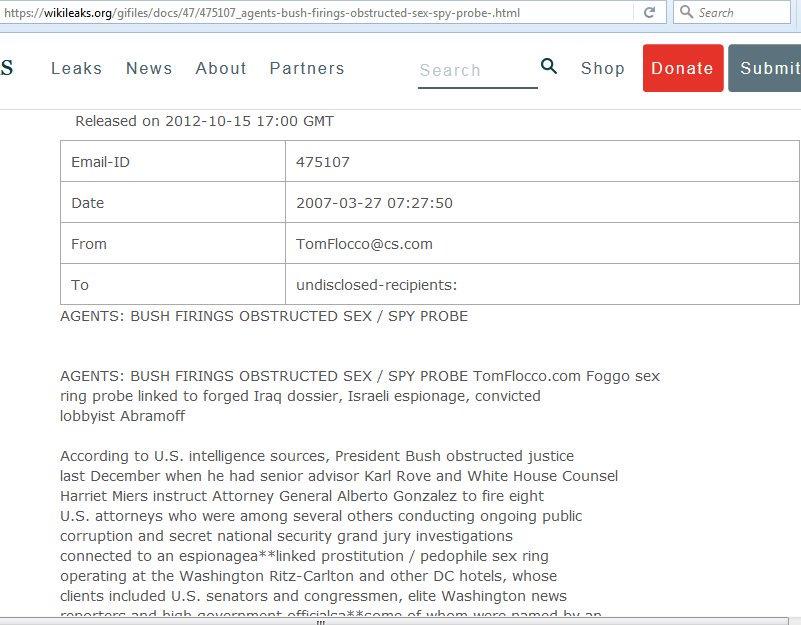Click the From label cell

(x=173, y=243)
